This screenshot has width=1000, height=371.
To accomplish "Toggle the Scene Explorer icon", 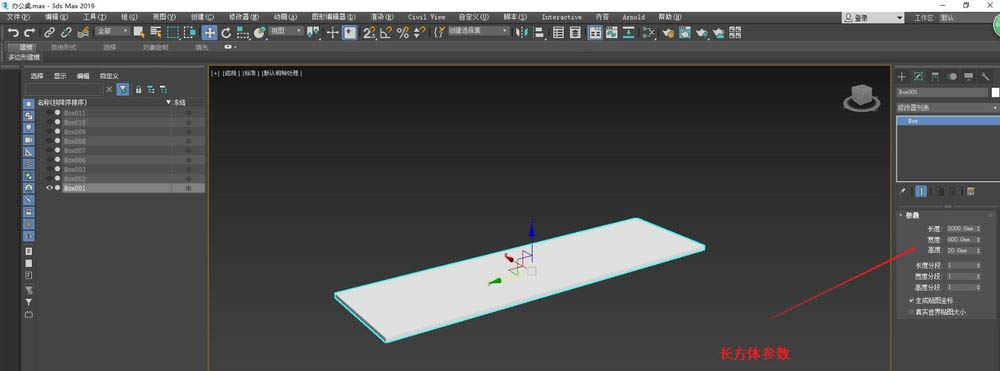I will click(558, 33).
